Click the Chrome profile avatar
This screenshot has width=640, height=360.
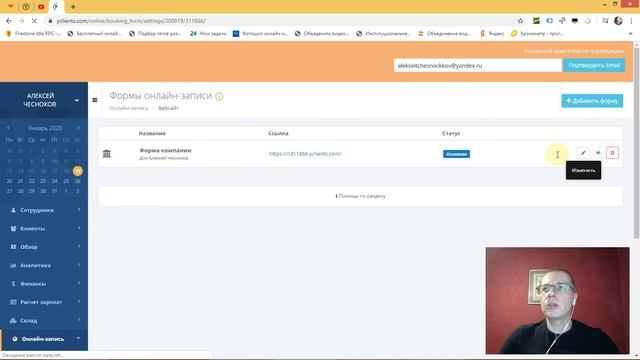tap(618, 20)
